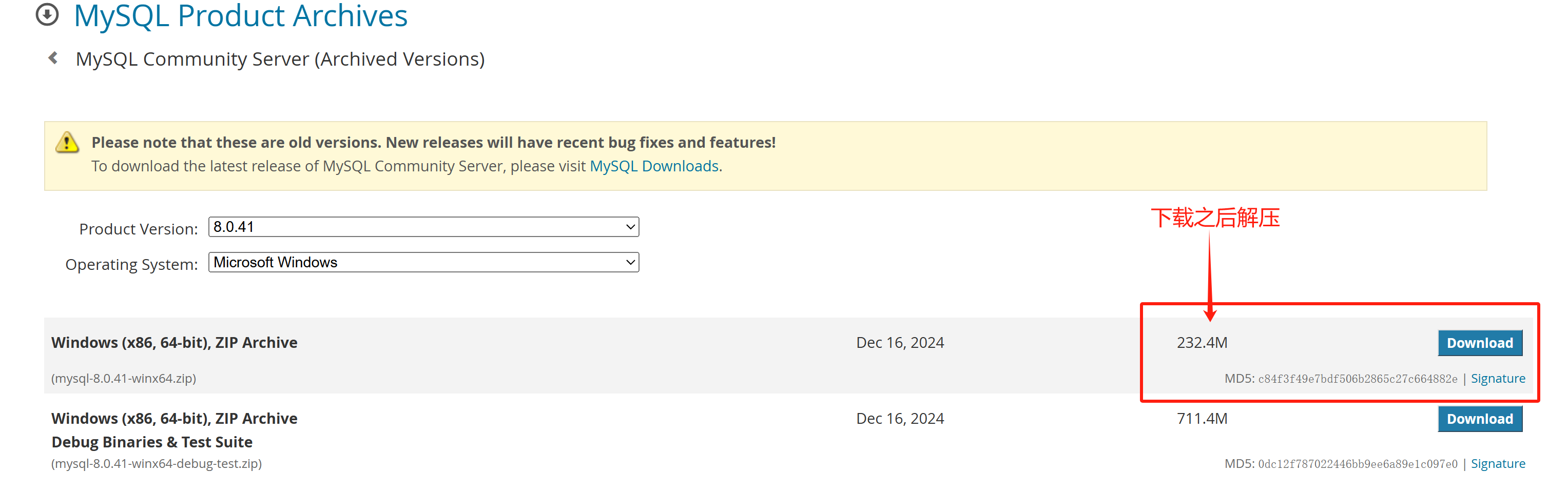Follow the MySQL Downloads link
The height and width of the screenshot is (491, 1568).
pyautogui.click(x=654, y=166)
